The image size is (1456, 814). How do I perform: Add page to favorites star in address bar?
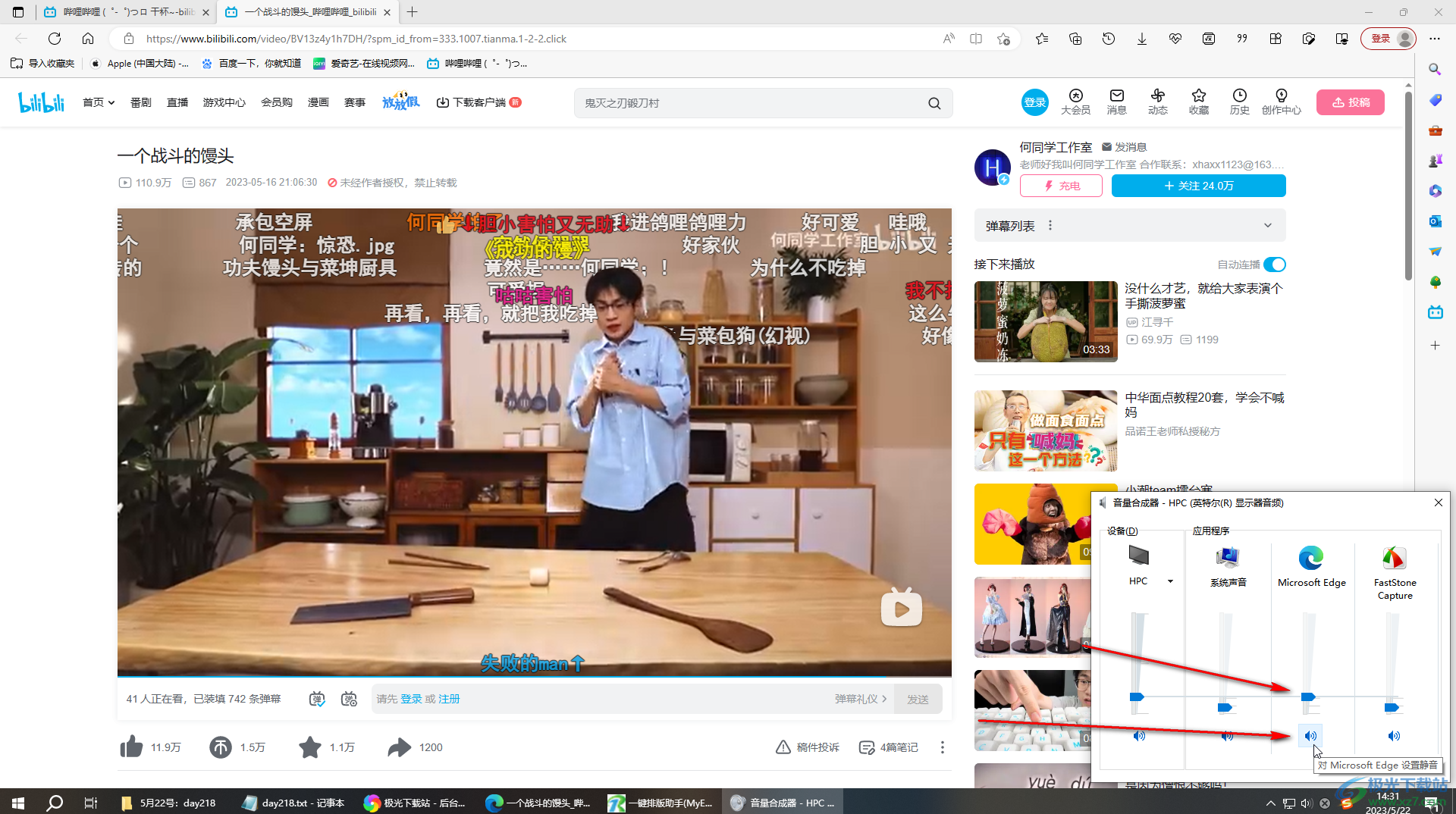click(1004, 39)
